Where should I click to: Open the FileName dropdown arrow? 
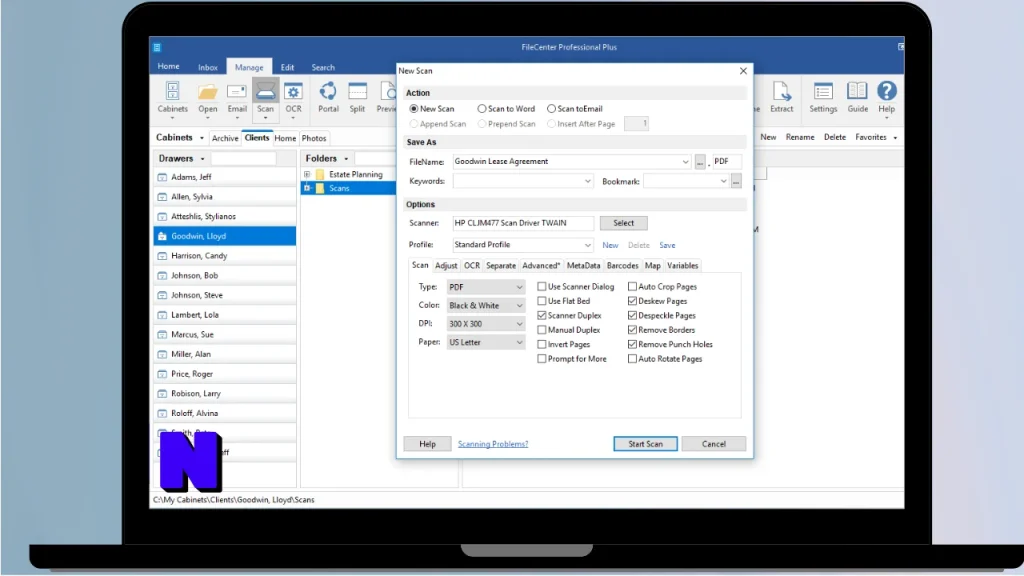pyautogui.click(x=685, y=162)
